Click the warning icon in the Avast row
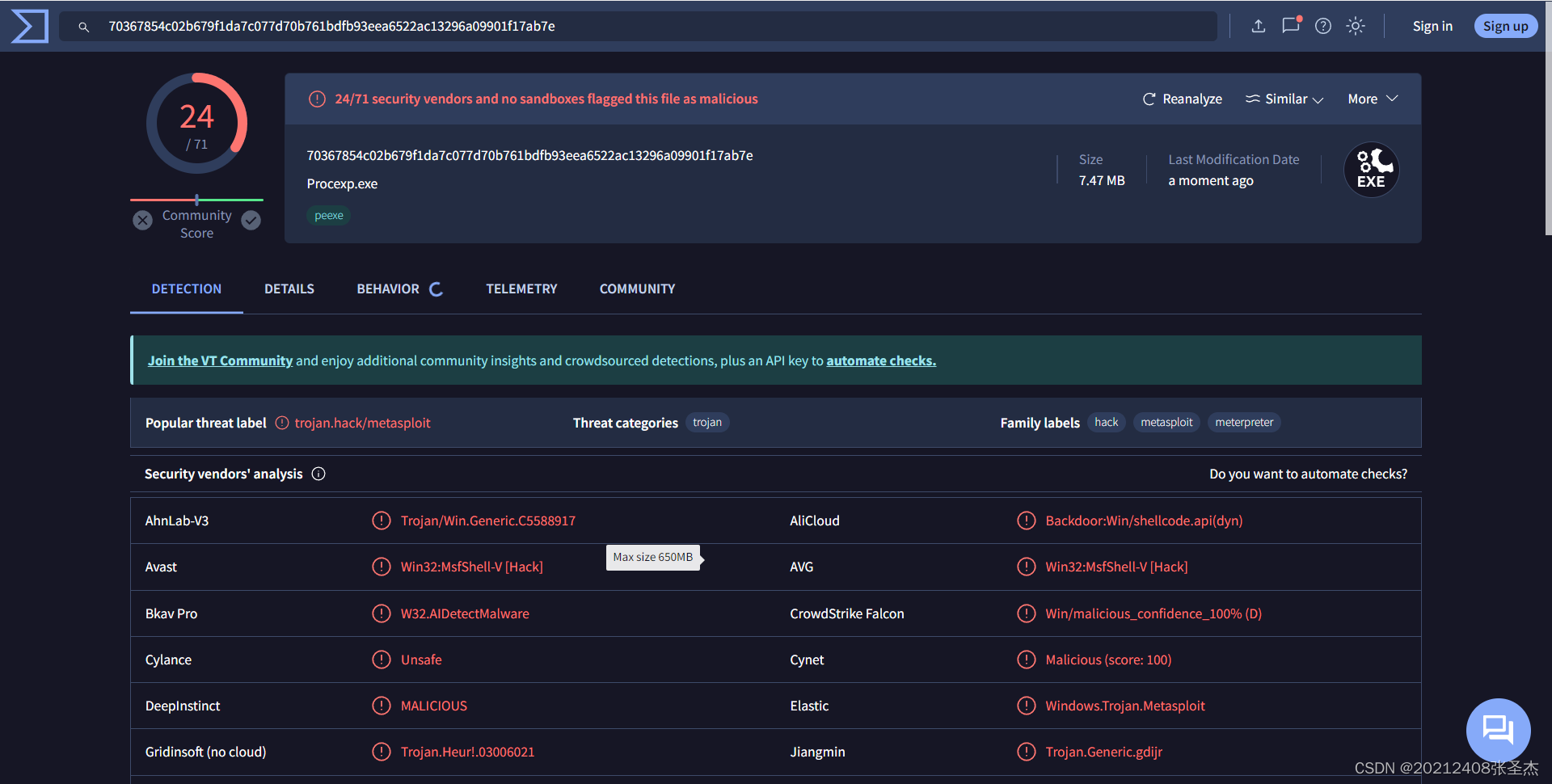Viewport: 1552px width, 784px height. (382, 567)
